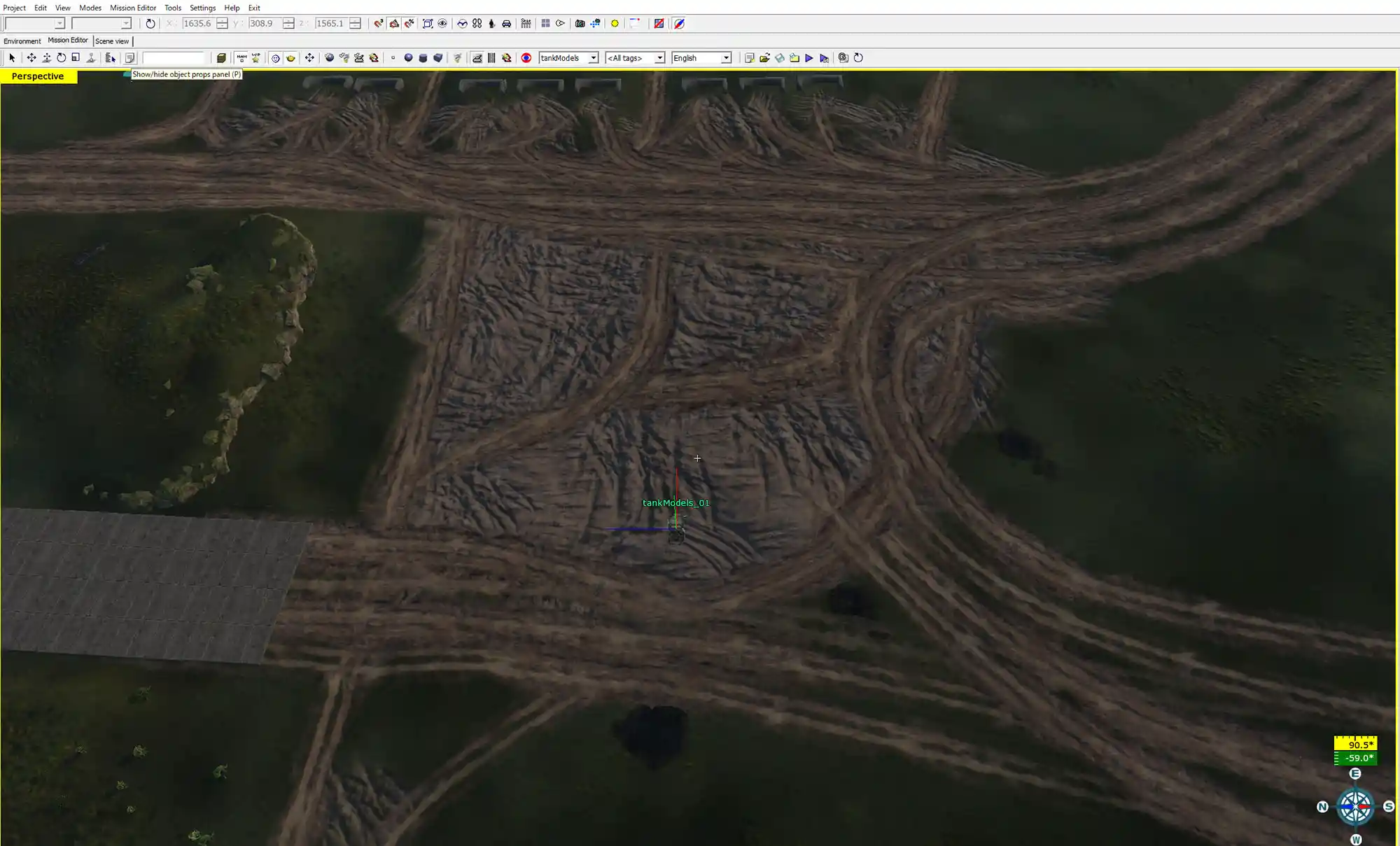Click the red-blue target circle icon

coord(526,58)
